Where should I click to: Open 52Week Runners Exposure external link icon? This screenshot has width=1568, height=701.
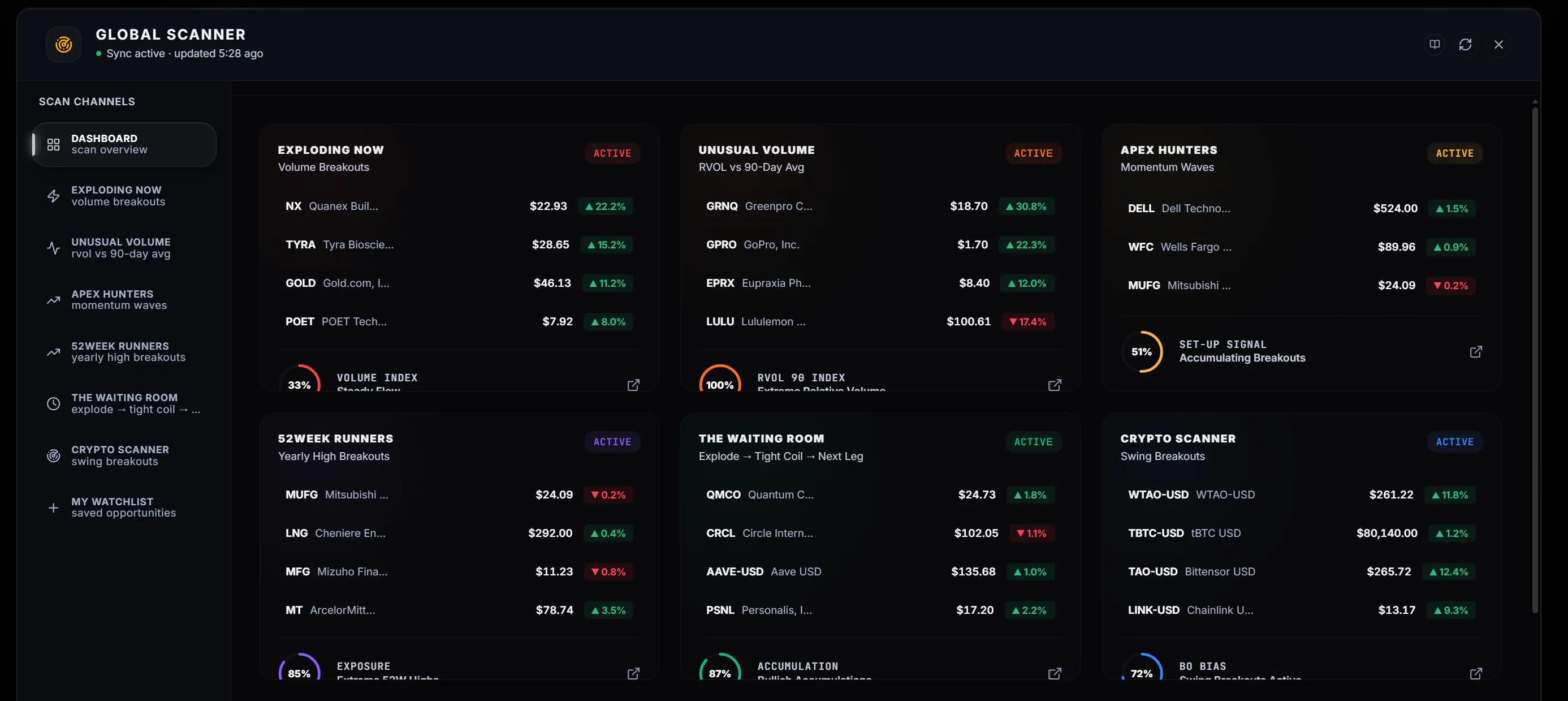(x=633, y=673)
